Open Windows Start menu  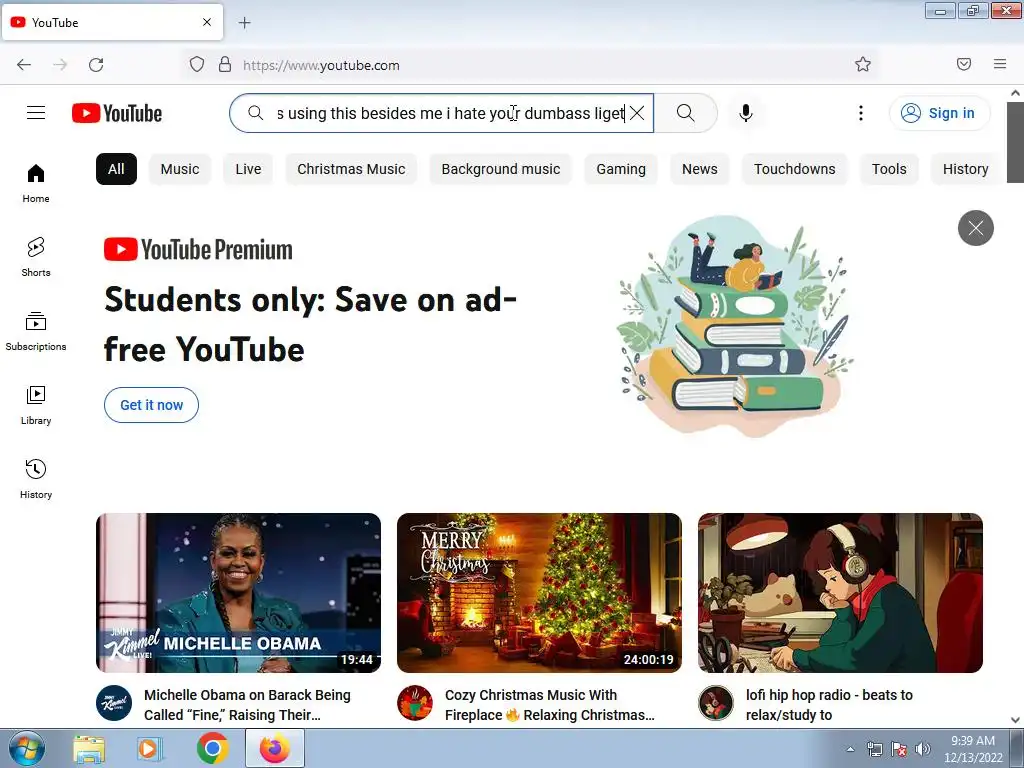(26, 748)
